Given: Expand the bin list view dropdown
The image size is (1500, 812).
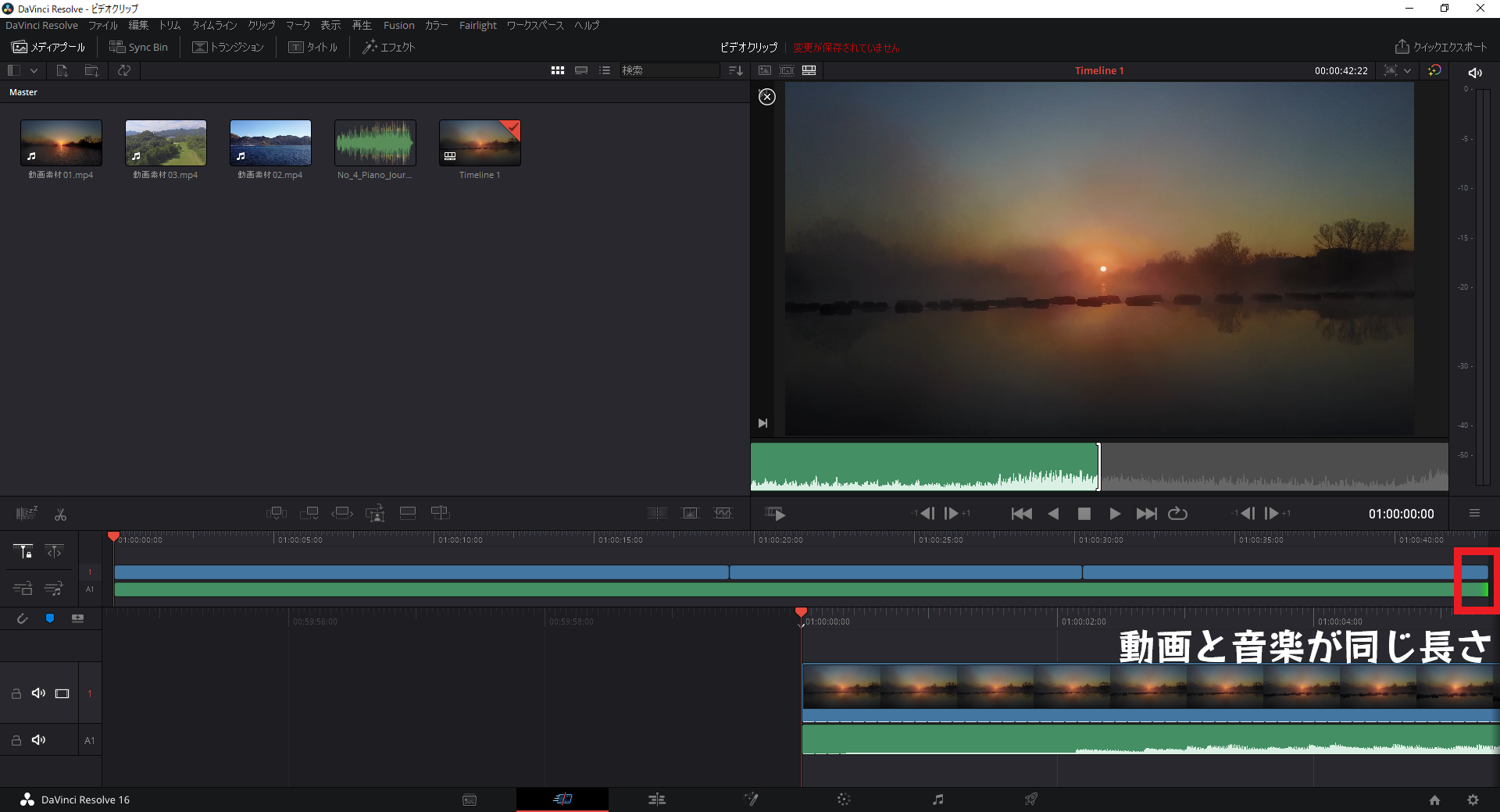Looking at the screenshot, I should coord(34,70).
